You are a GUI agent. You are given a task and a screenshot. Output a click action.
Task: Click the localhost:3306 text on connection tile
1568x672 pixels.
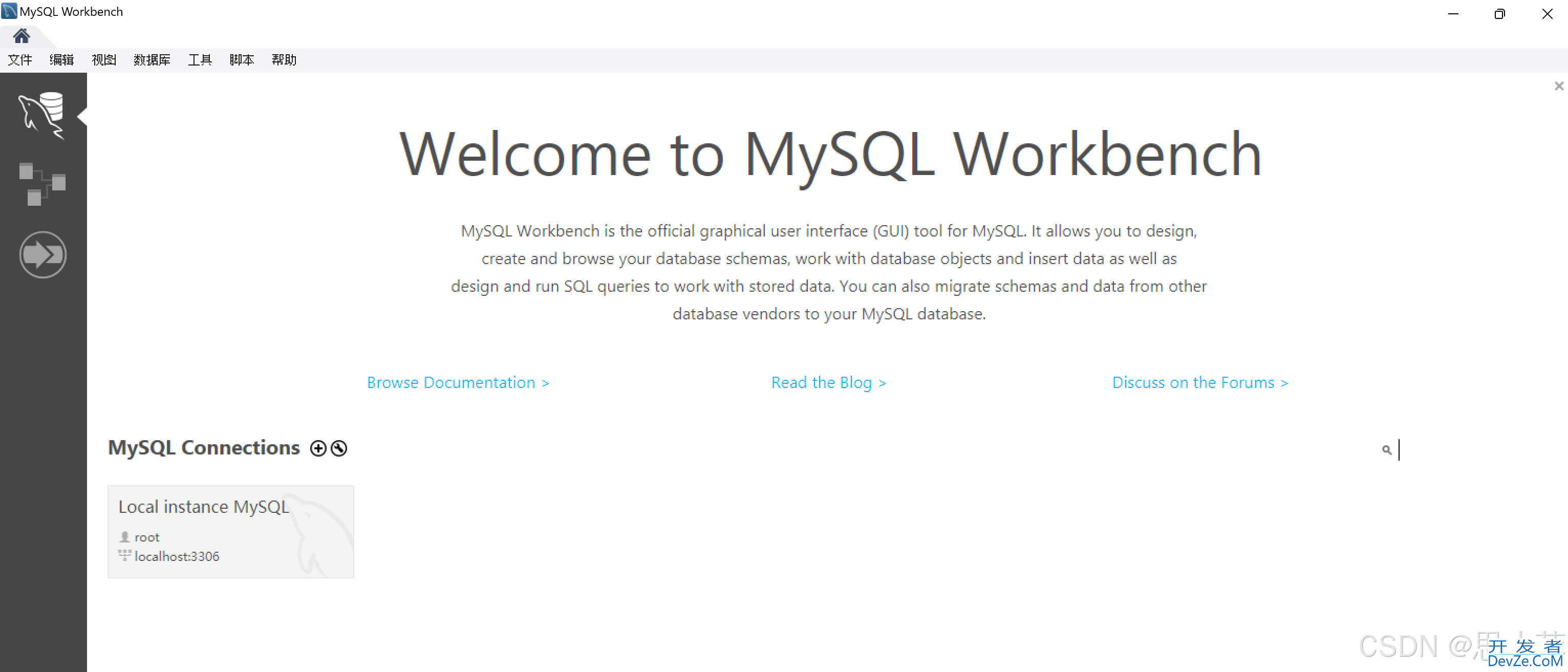(x=177, y=556)
